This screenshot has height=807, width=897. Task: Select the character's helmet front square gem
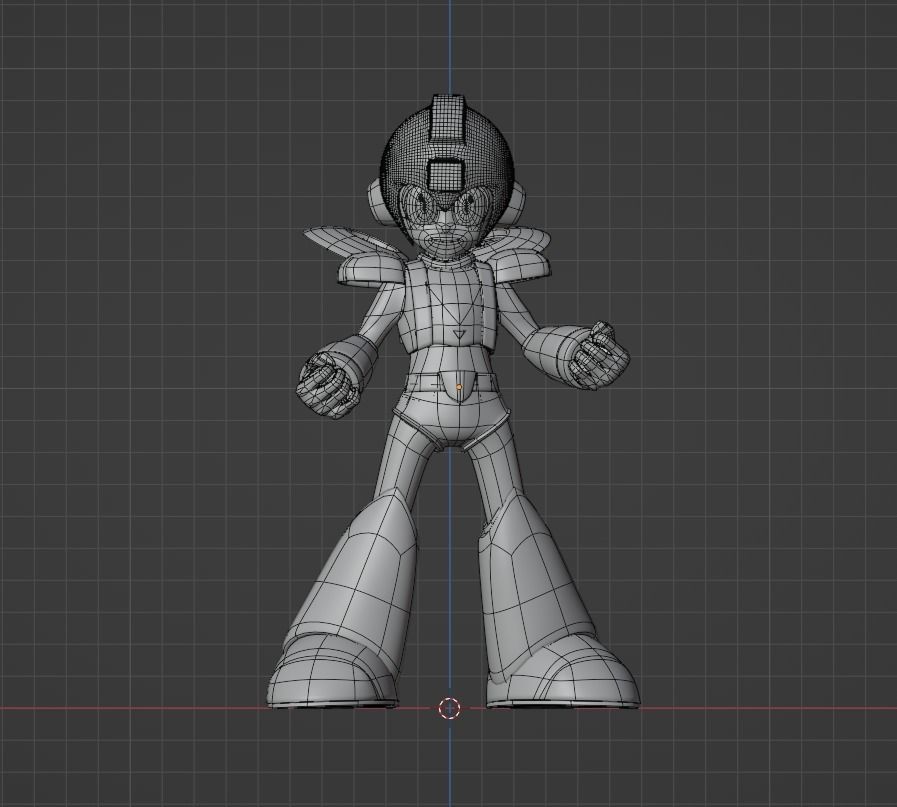tap(445, 174)
